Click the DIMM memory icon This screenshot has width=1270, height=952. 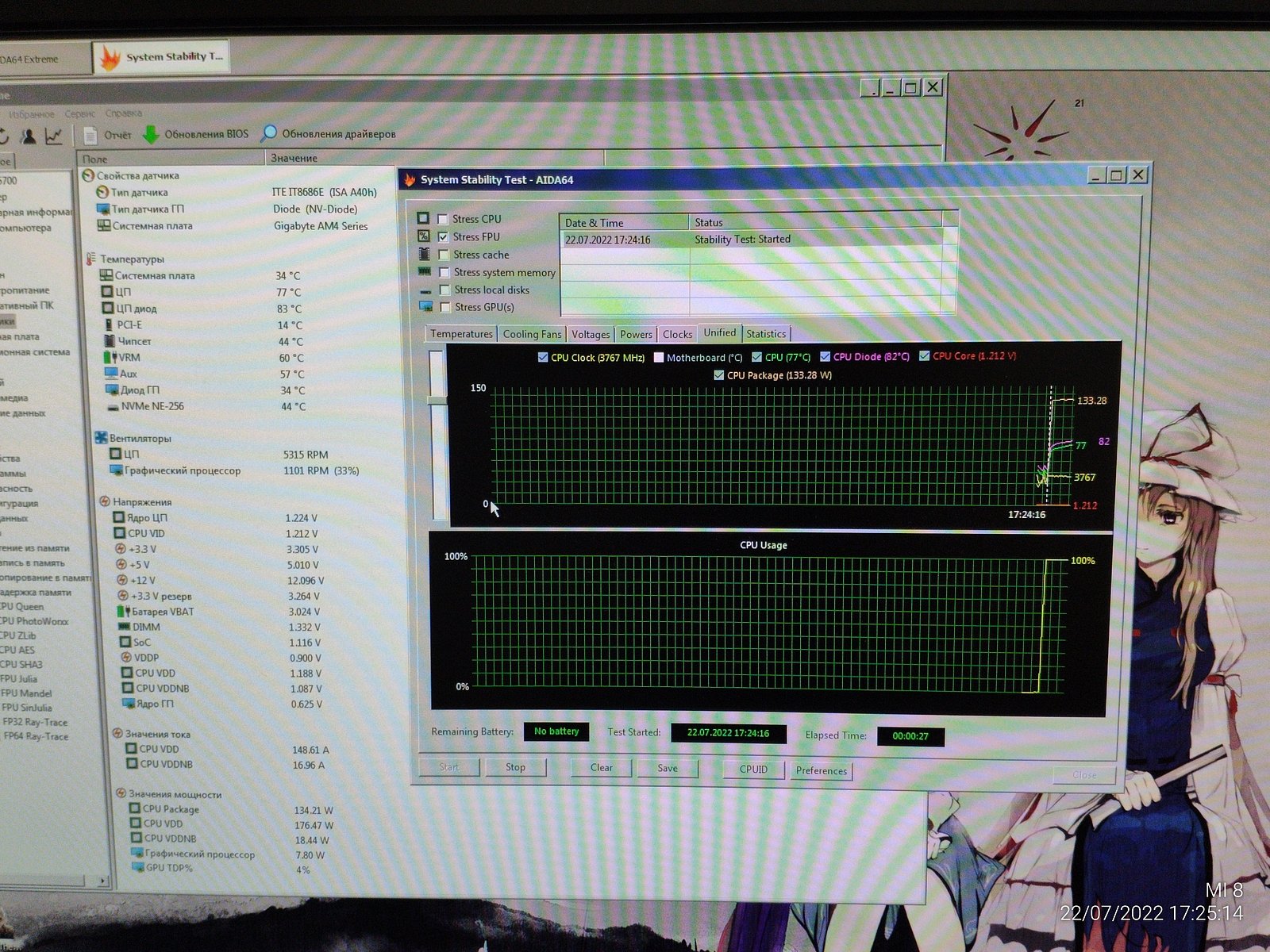124,627
